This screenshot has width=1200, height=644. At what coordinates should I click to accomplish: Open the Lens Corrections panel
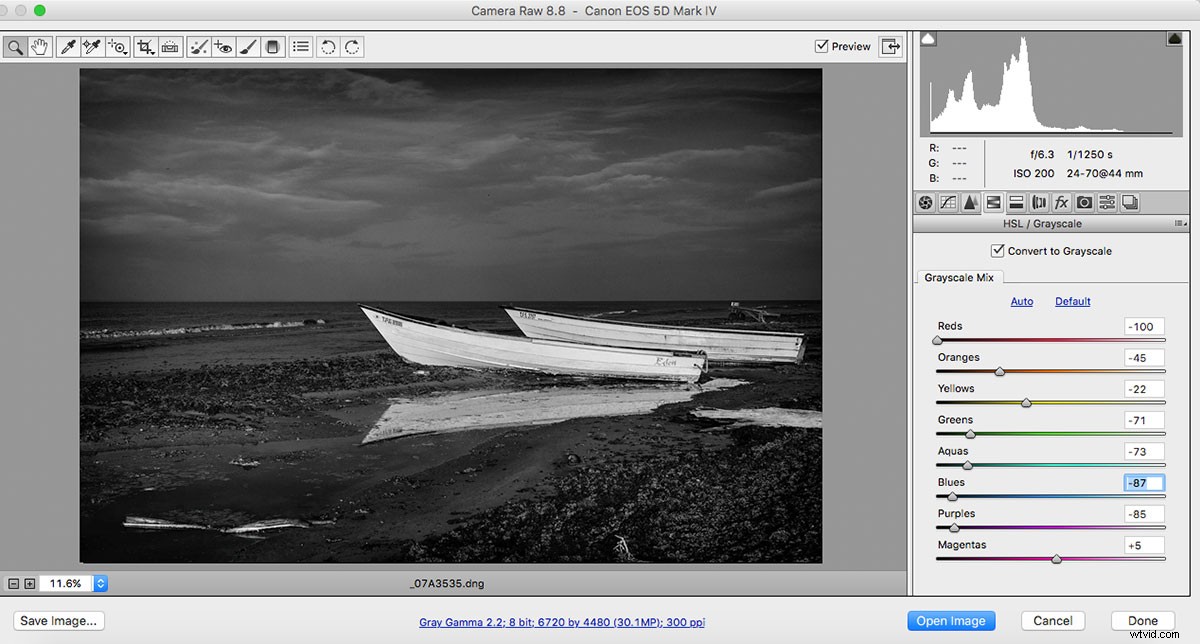(x=1038, y=202)
